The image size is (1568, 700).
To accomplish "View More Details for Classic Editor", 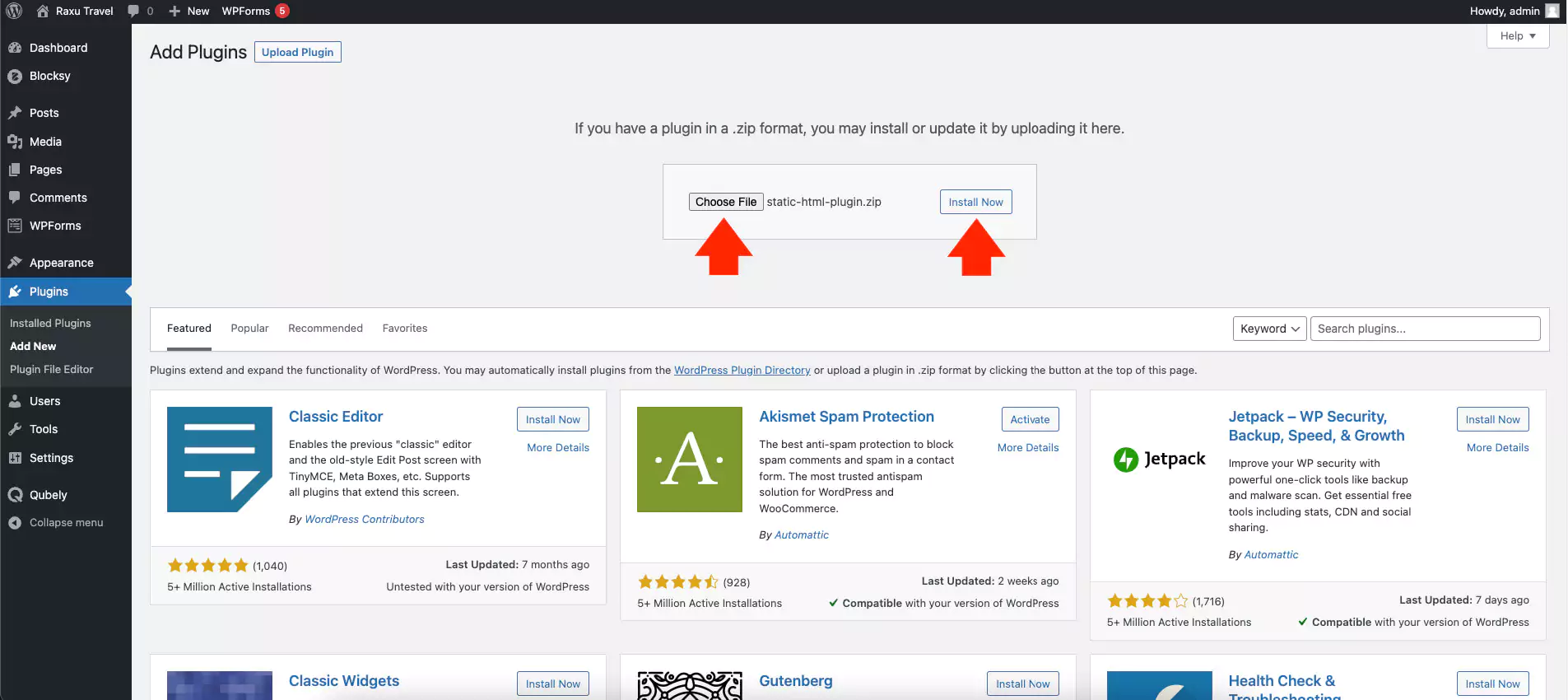I will (558, 448).
